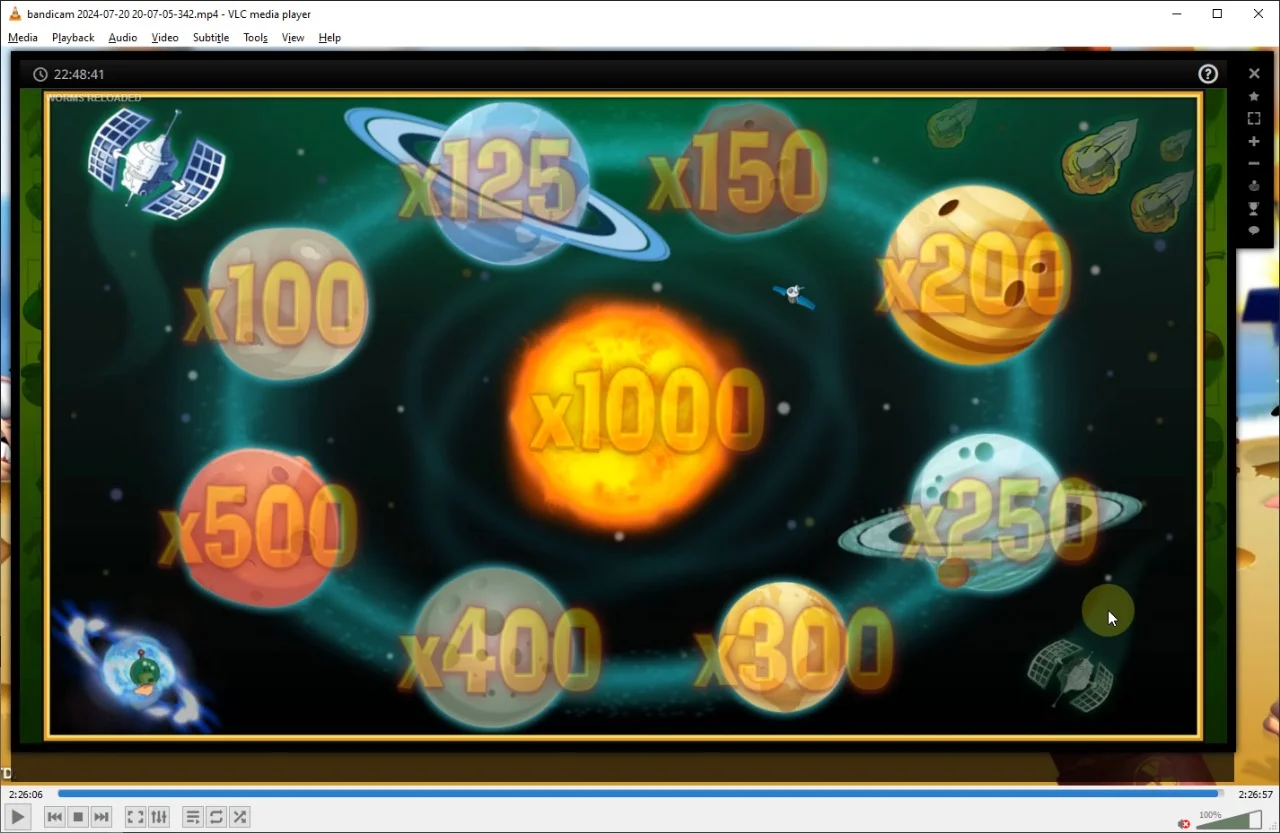Click the trophy icon in sidebar
The width and height of the screenshot is (1280, 833).
[x=1254, y=208]
